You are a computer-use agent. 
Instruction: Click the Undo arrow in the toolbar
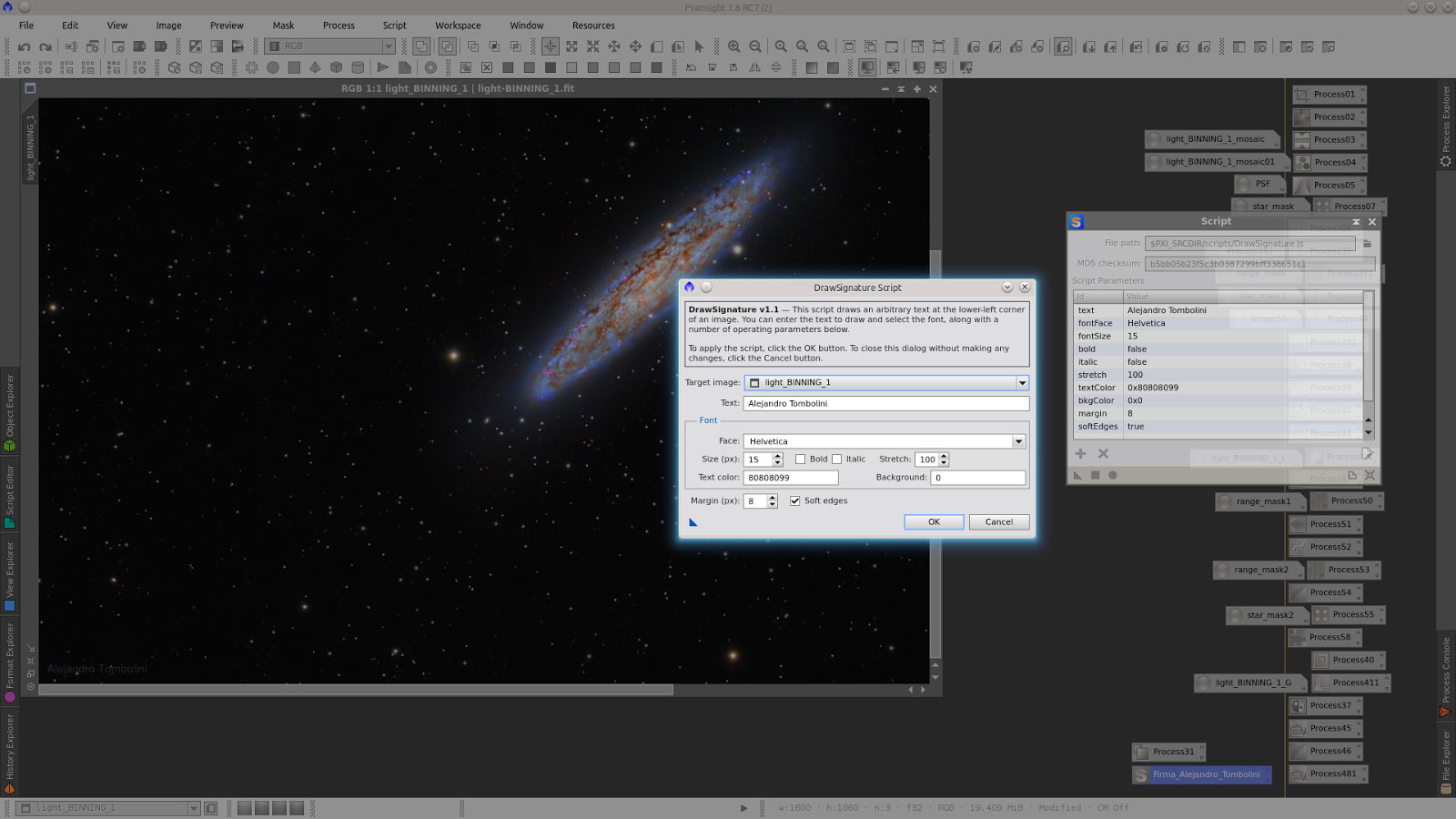(x=25, y=46)
